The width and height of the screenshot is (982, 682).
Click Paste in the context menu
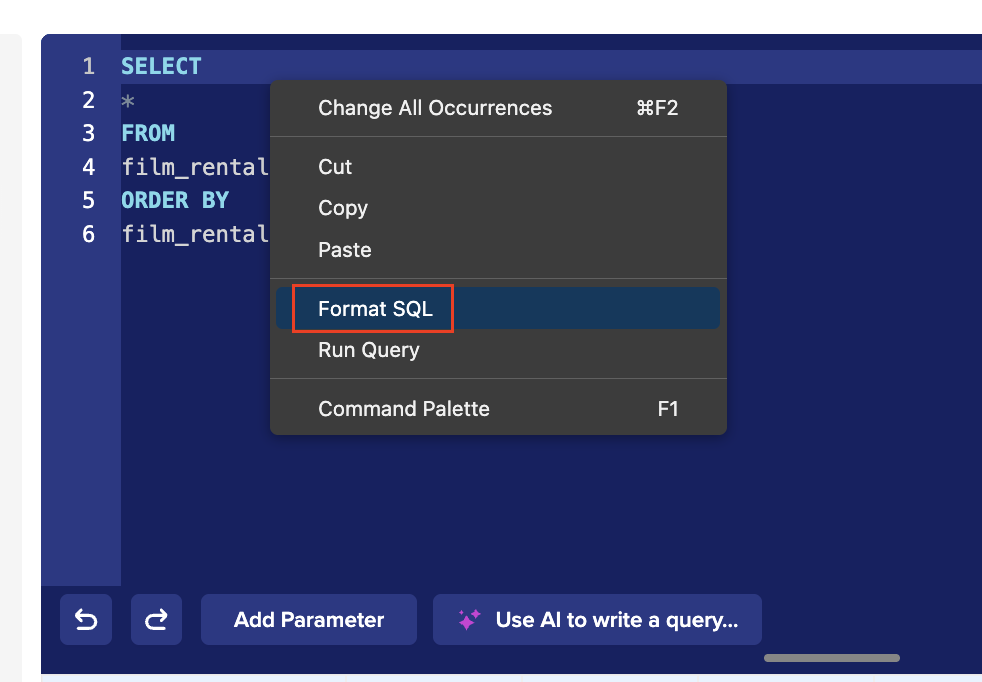coord(345,250)
